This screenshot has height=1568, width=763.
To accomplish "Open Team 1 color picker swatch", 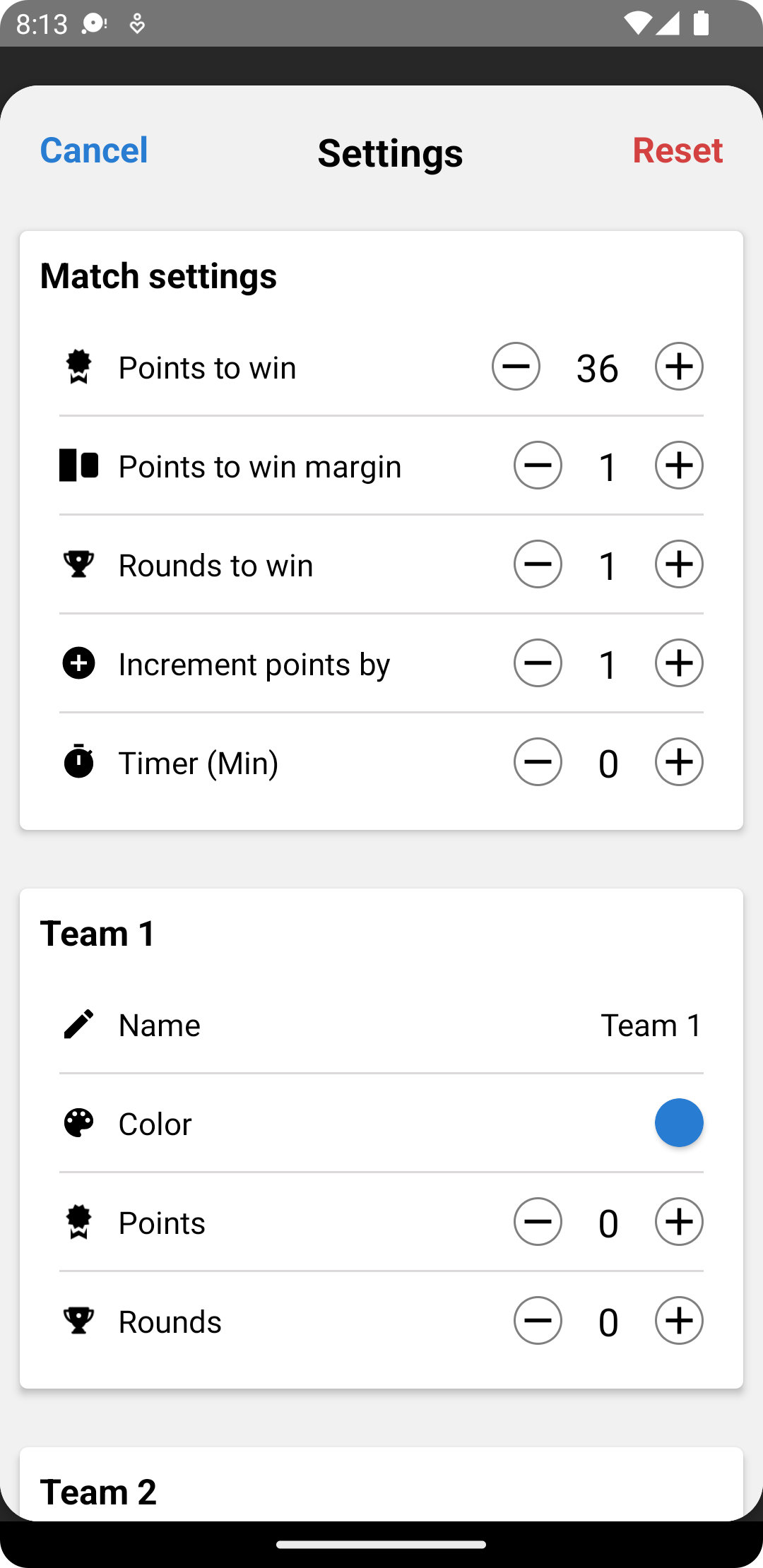I will click(x=679, y=1123).
